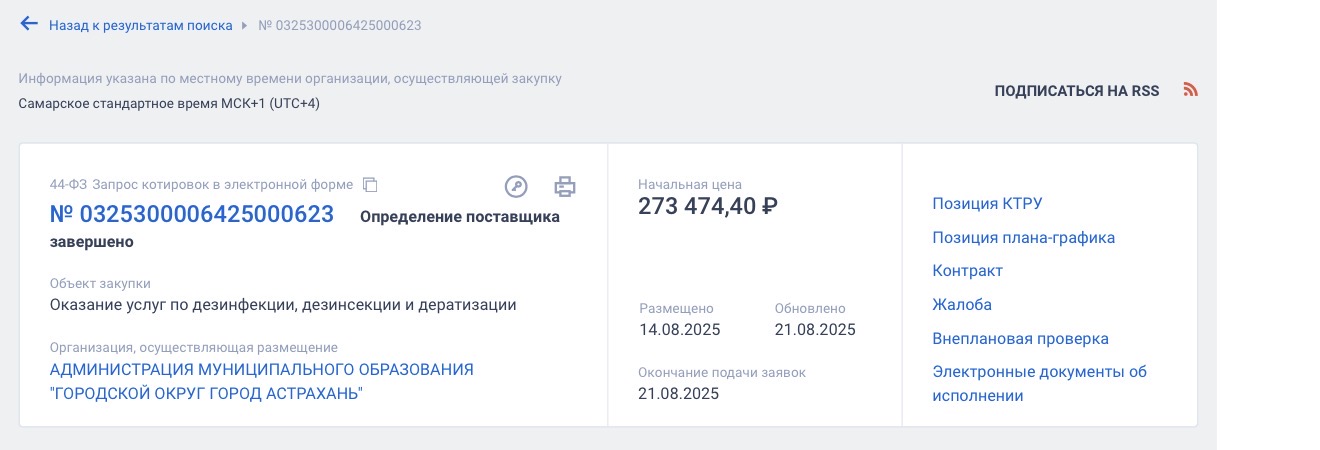
Task: Click the printer icon to print the notice
Action: point(565,186)
